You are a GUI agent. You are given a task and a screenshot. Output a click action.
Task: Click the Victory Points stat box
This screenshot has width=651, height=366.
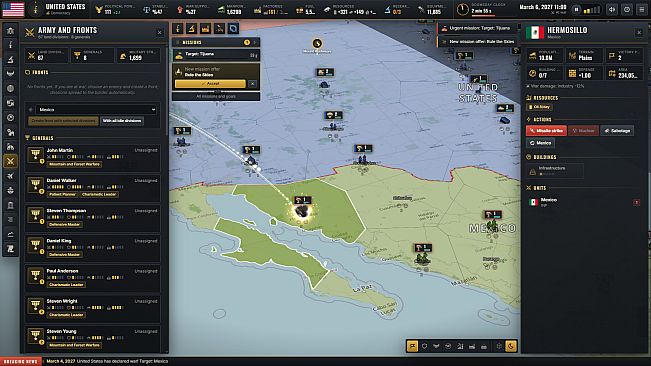(x=624, y=56)
